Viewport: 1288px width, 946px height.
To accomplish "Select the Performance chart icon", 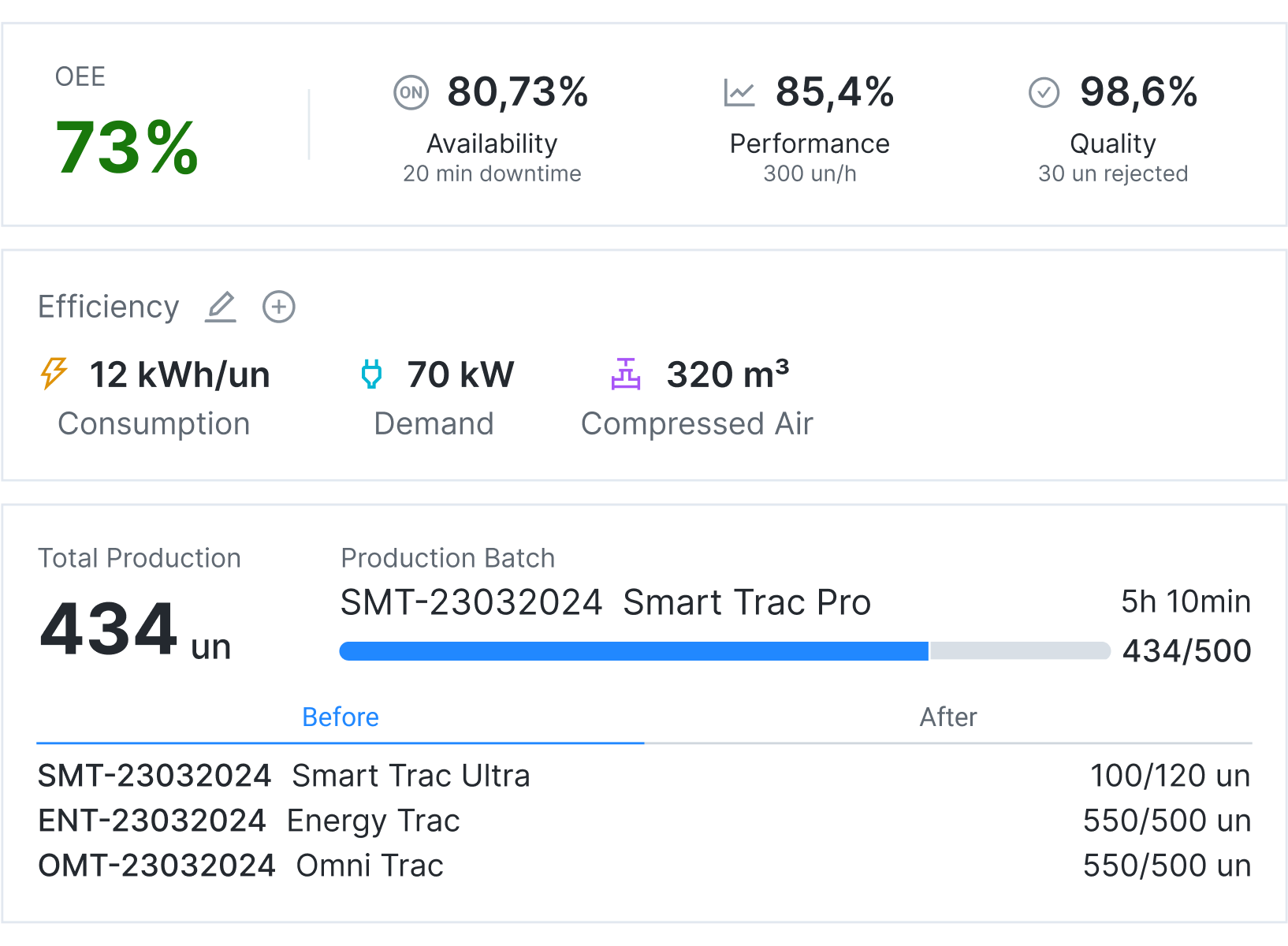I will 739,91.
